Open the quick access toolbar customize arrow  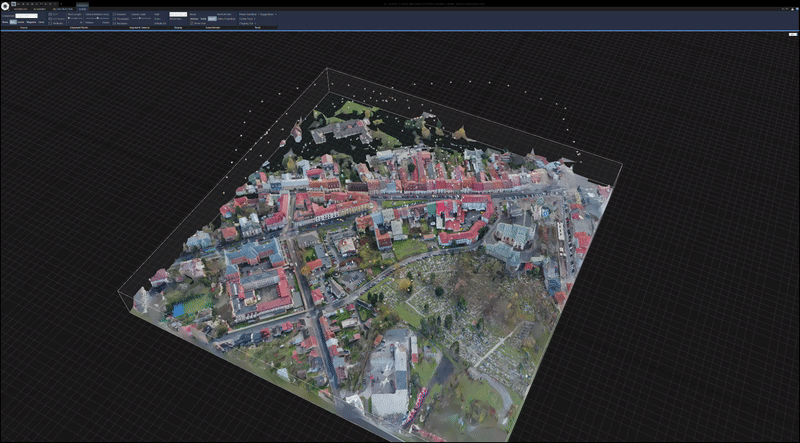(59, 4)
